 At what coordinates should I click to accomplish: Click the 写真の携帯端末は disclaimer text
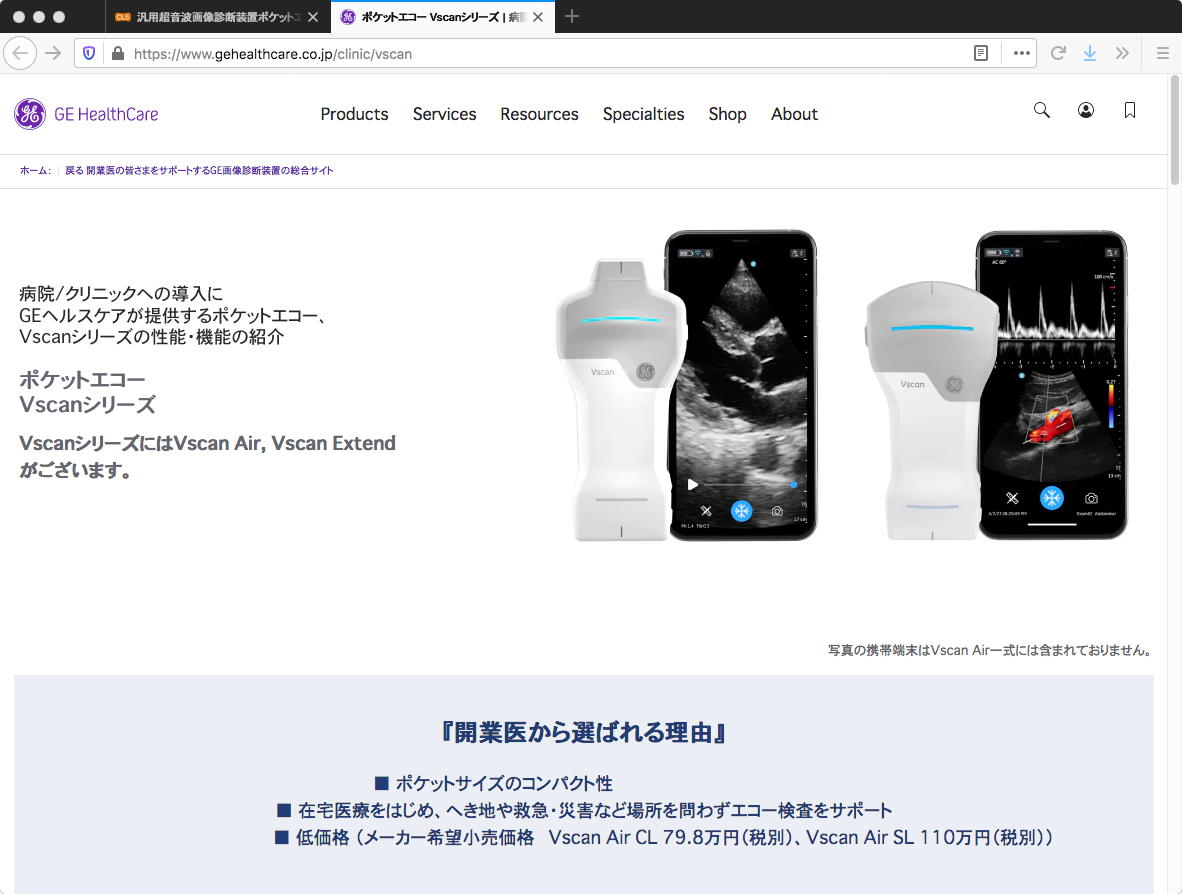989,650
